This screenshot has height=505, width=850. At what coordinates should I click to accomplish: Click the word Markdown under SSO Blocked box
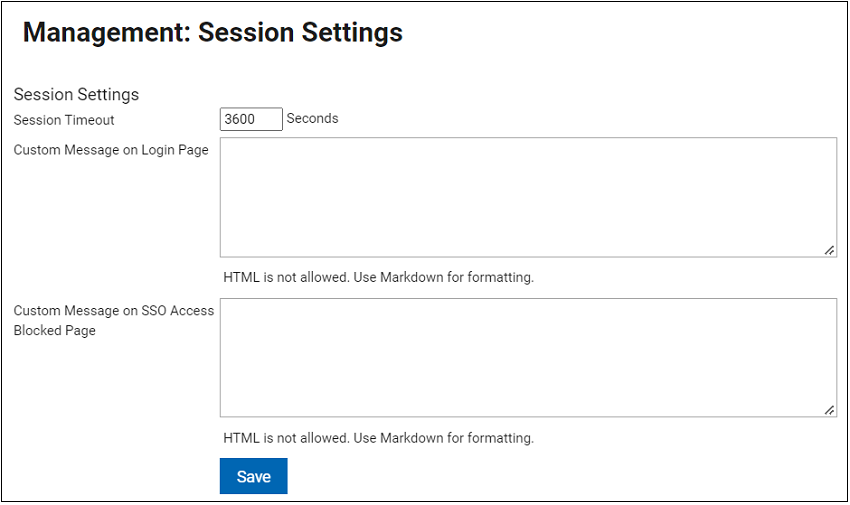[412, 438]
